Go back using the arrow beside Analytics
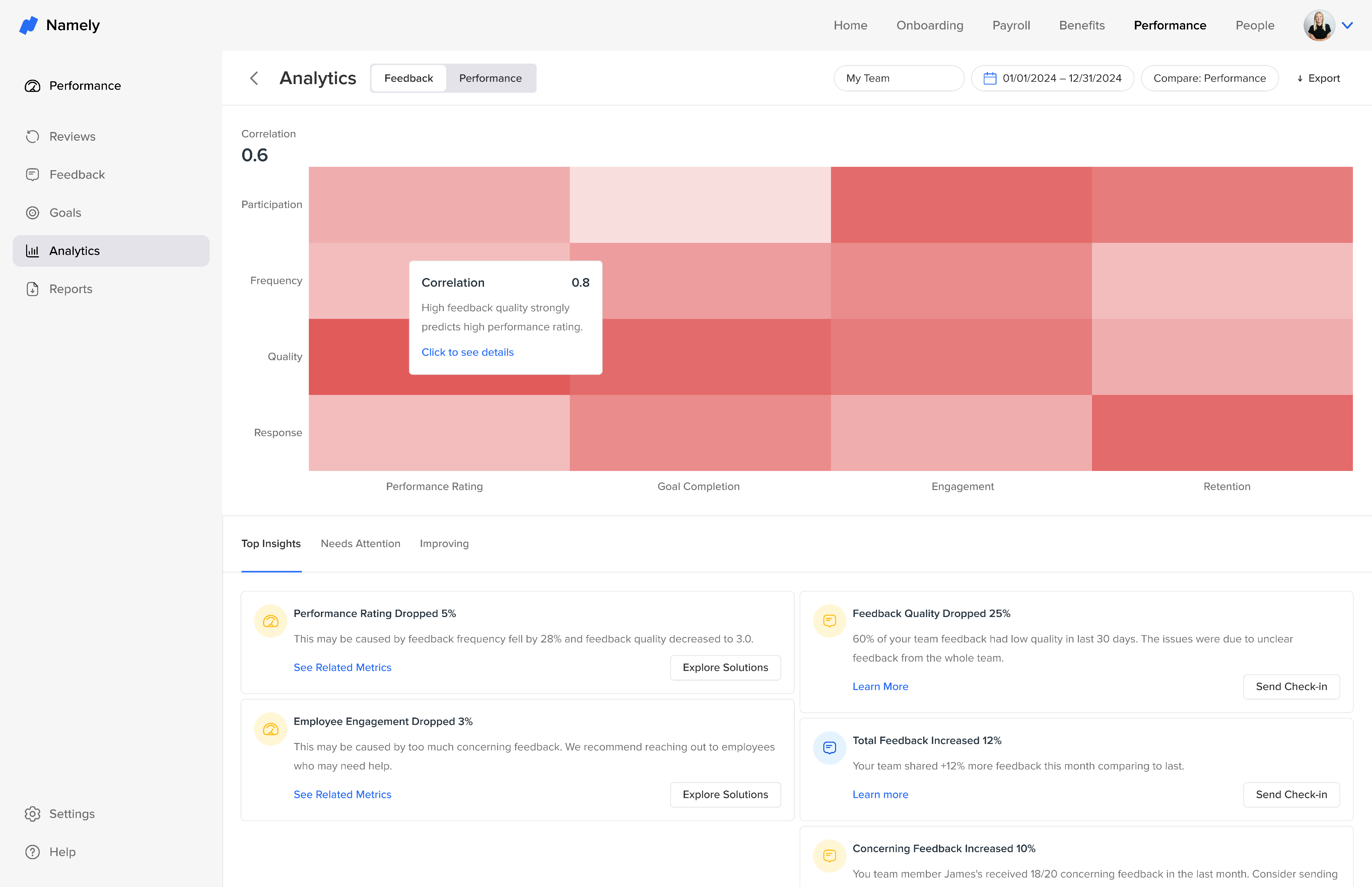 coord(254,78)
